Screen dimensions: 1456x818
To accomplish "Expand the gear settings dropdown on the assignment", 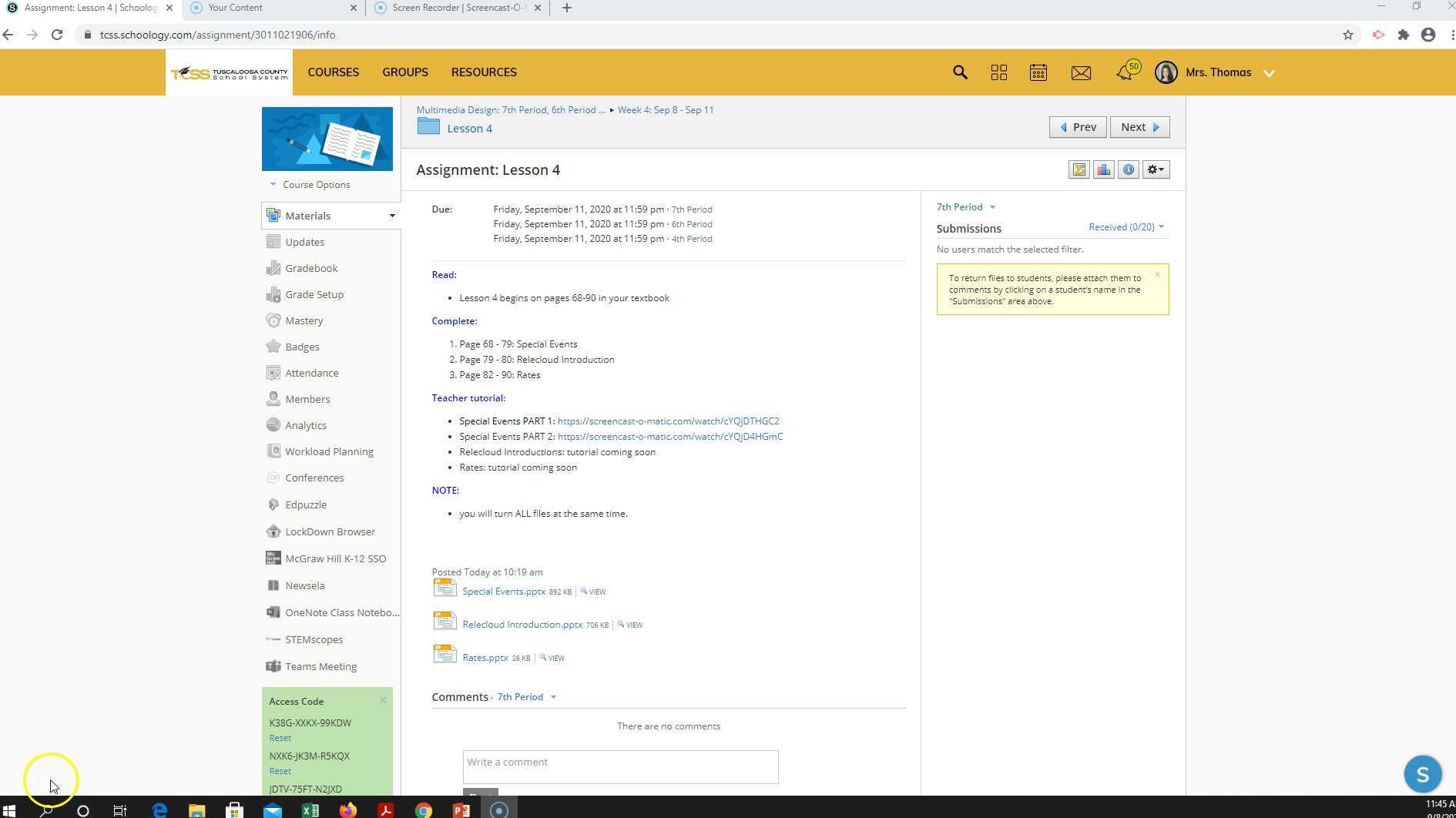I will (1155, 169).
